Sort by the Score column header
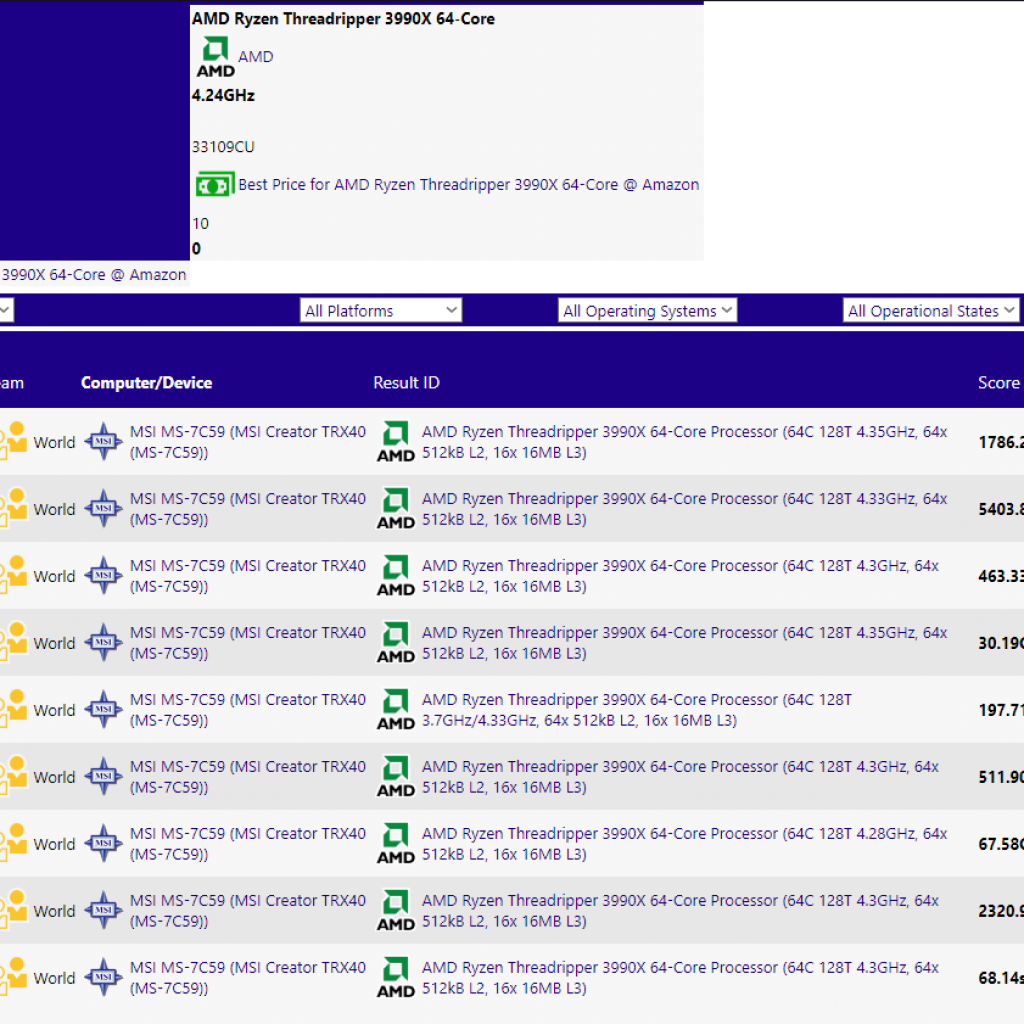 999,383
